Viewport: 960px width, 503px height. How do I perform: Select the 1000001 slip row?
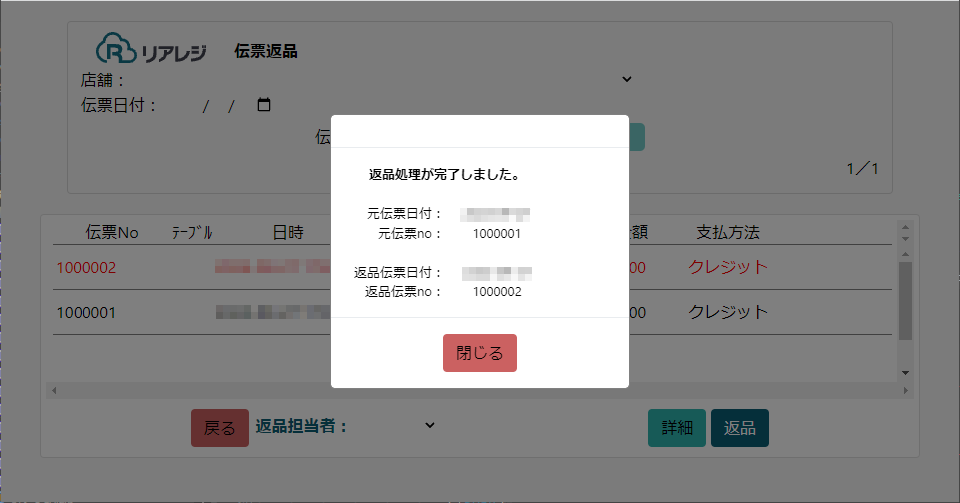coord(87,312)
